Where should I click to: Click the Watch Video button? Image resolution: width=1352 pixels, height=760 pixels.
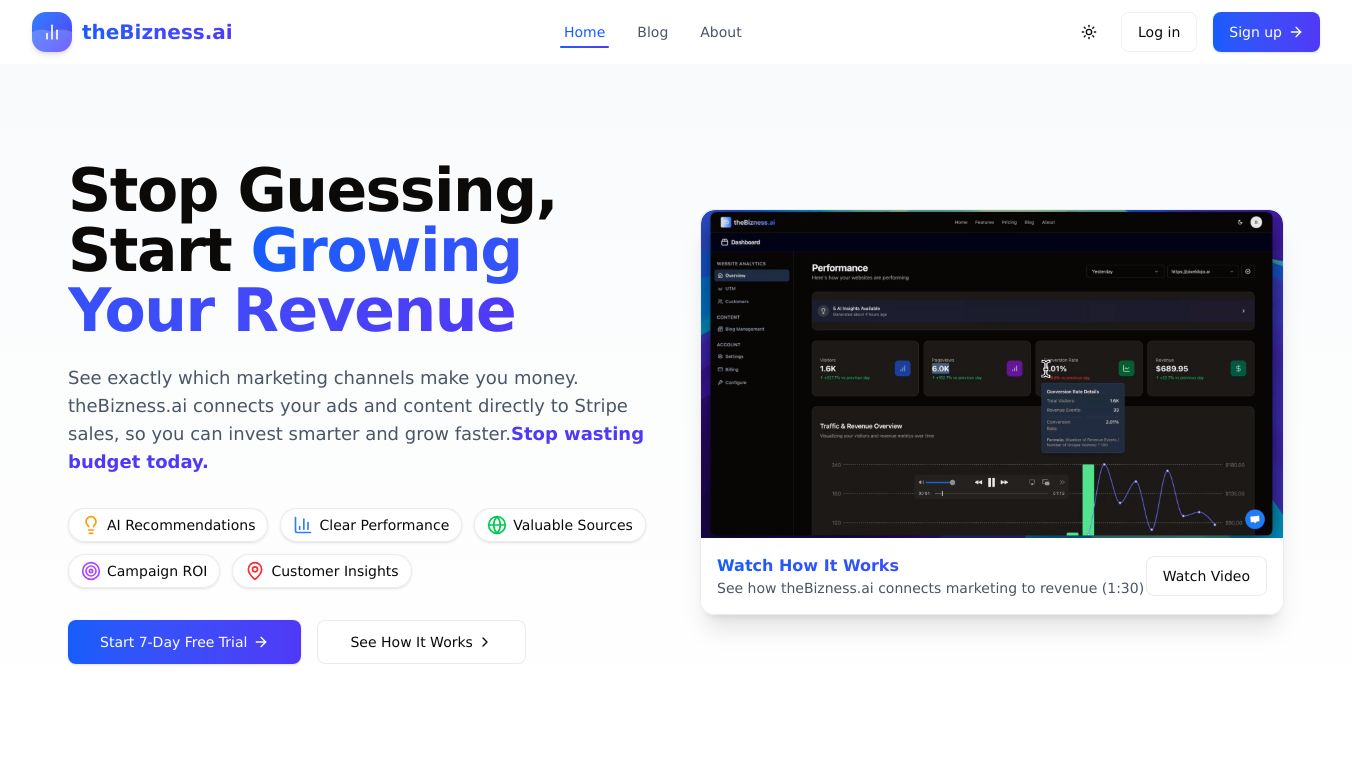[1206, 576]
